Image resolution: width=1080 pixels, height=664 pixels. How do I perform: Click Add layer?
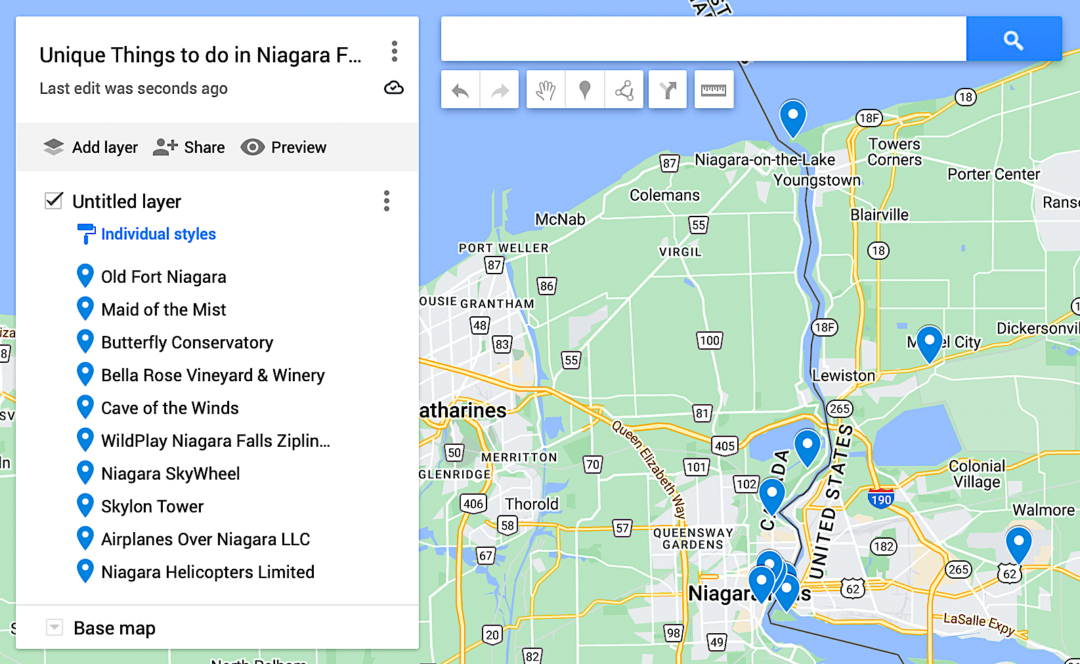(x=90, y=147)
